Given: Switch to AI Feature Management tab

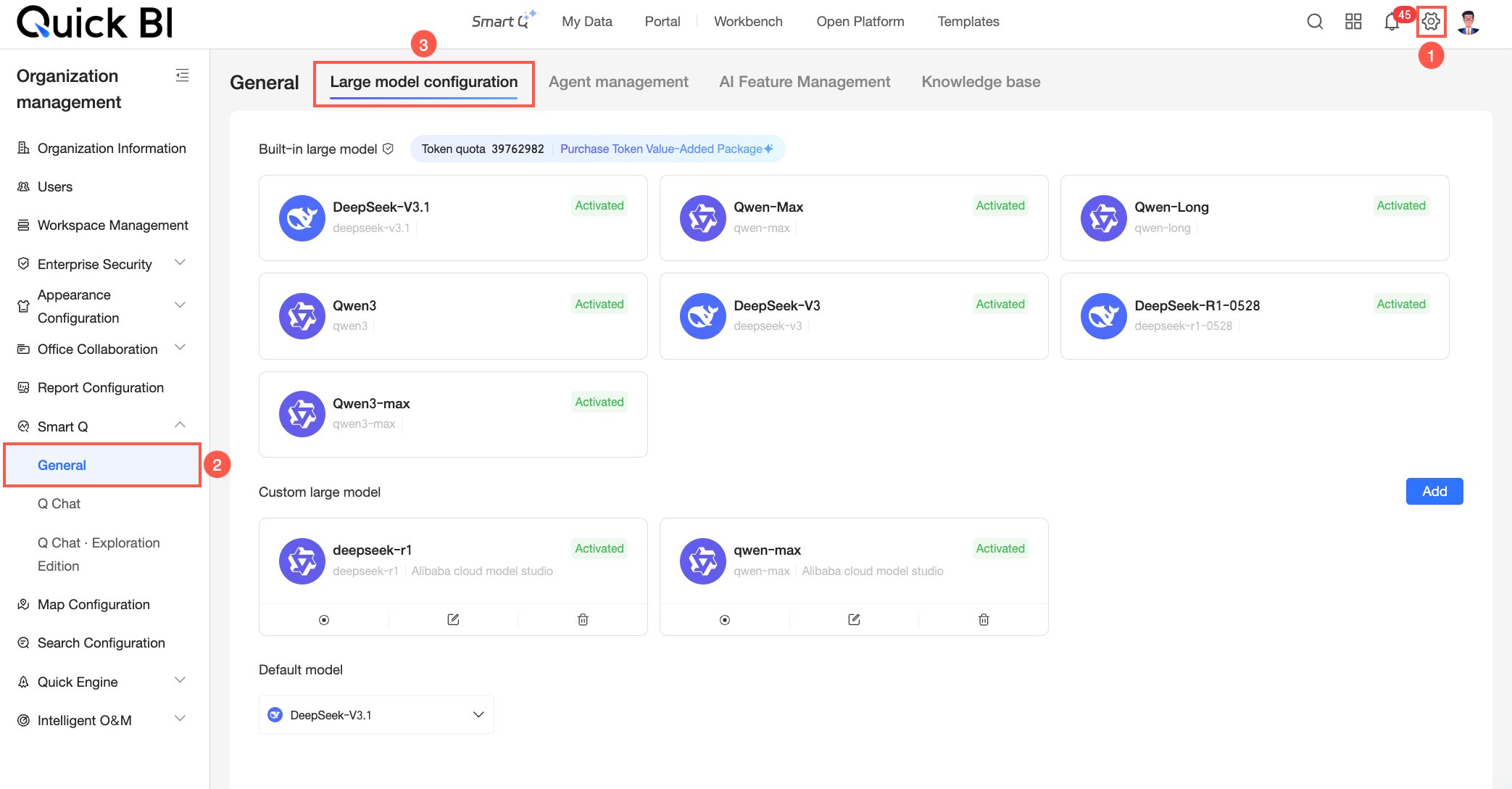Looking at the screenshot, I should (805, 82).
